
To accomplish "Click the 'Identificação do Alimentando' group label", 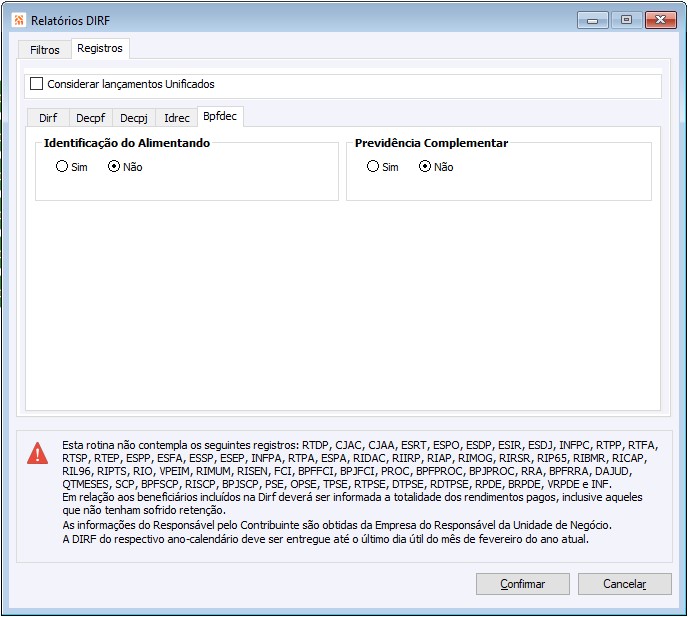I will click(127, 143).
